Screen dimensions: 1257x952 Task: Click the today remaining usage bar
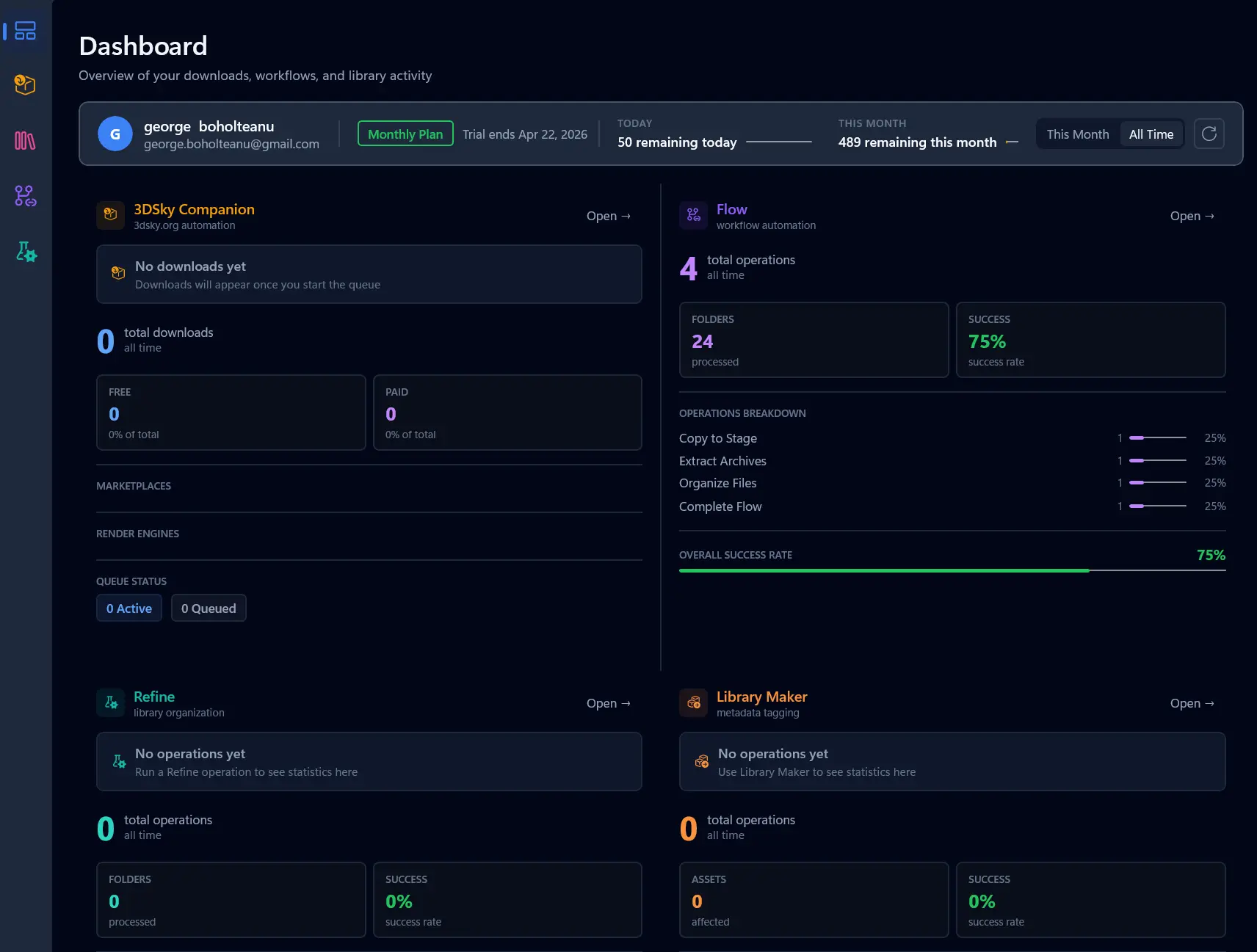click(x=779, y=142)
